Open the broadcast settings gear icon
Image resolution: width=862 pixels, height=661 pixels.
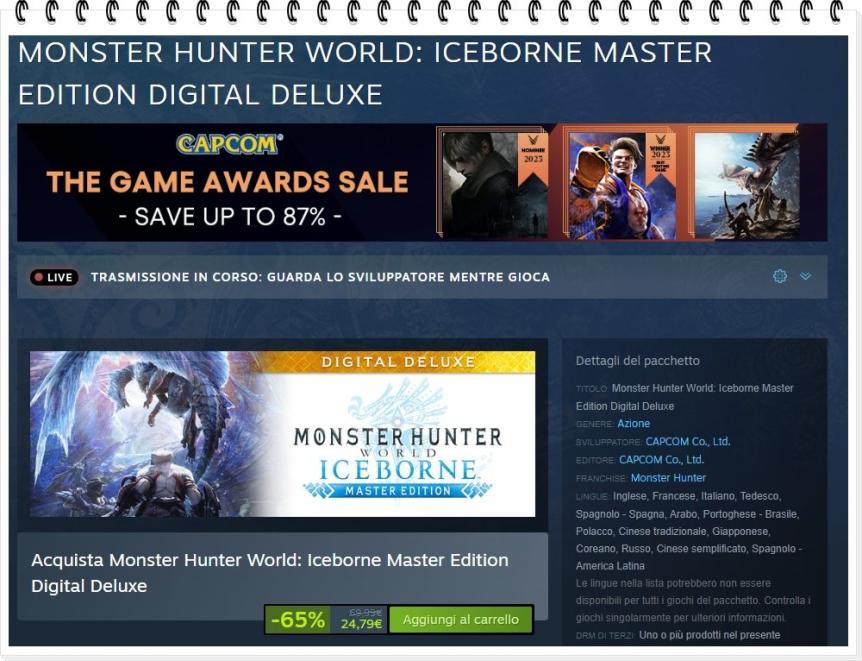pyautogui.click(x=780, y=276)
